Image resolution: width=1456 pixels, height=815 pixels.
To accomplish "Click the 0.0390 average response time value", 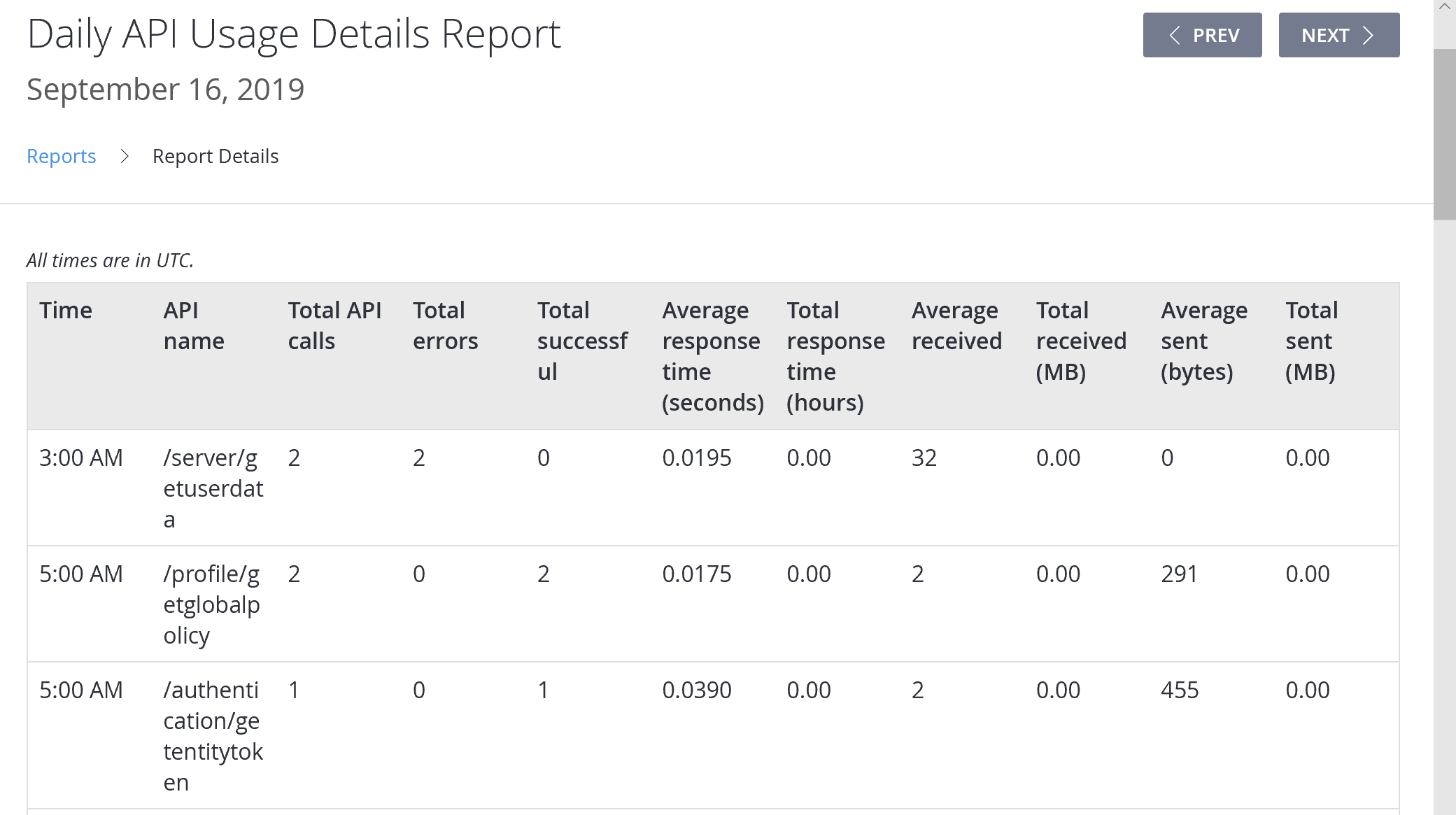I will pyautogui.click(x=697, y=690).
